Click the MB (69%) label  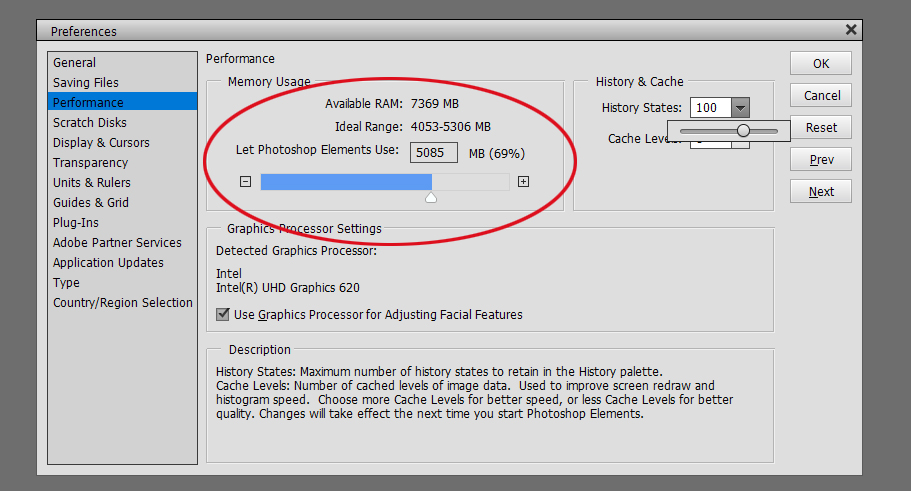coord(497,153)
